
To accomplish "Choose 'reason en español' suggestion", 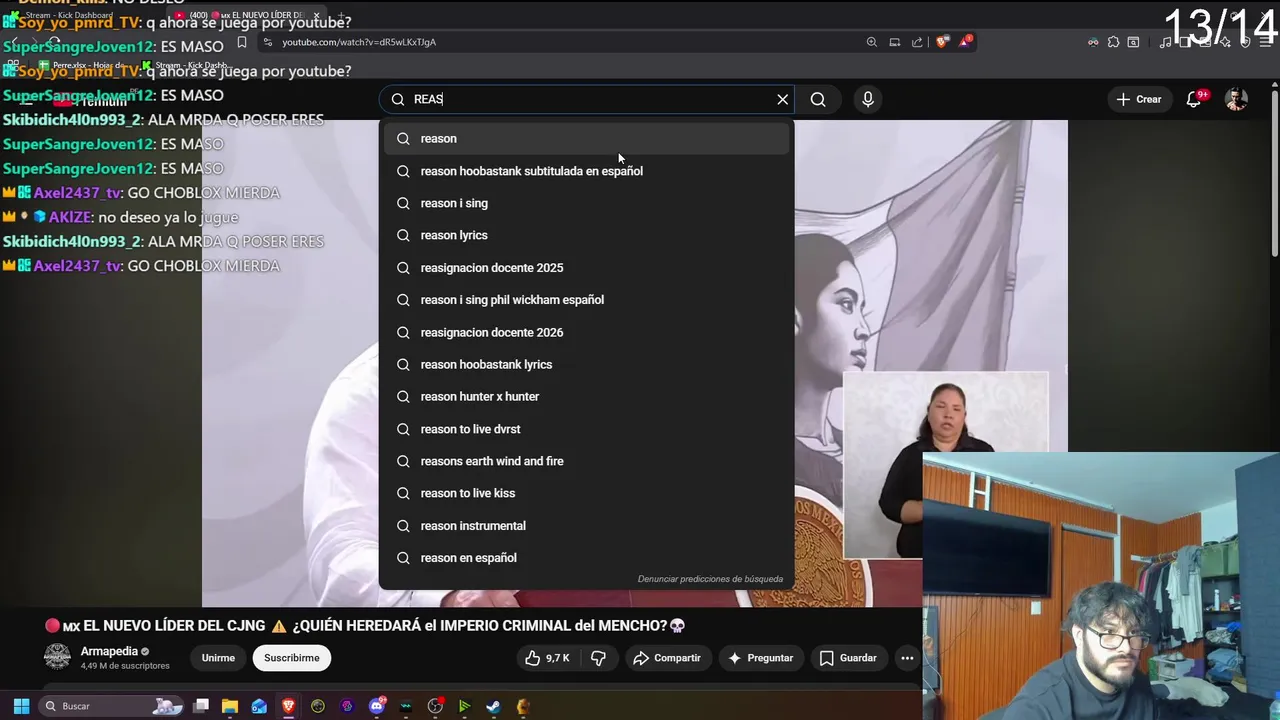I will click(x=587, y=558).
